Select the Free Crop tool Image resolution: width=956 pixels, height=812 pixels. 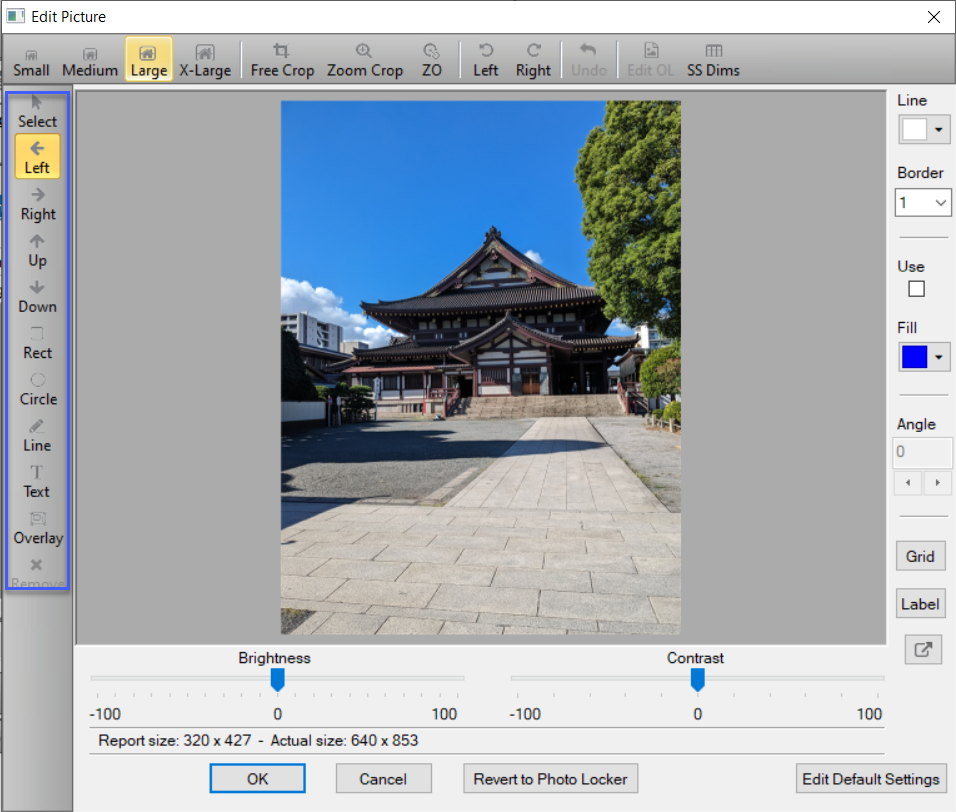click(282, 60)
